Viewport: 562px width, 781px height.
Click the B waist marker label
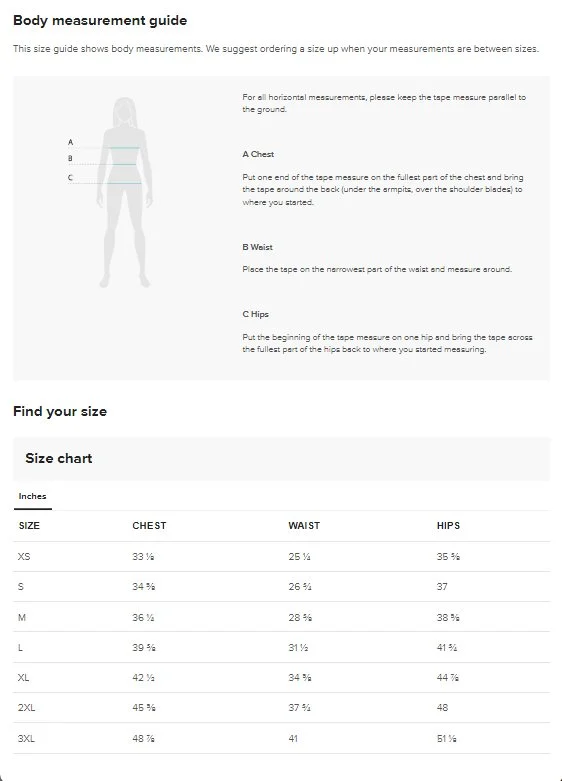[70, 158]
